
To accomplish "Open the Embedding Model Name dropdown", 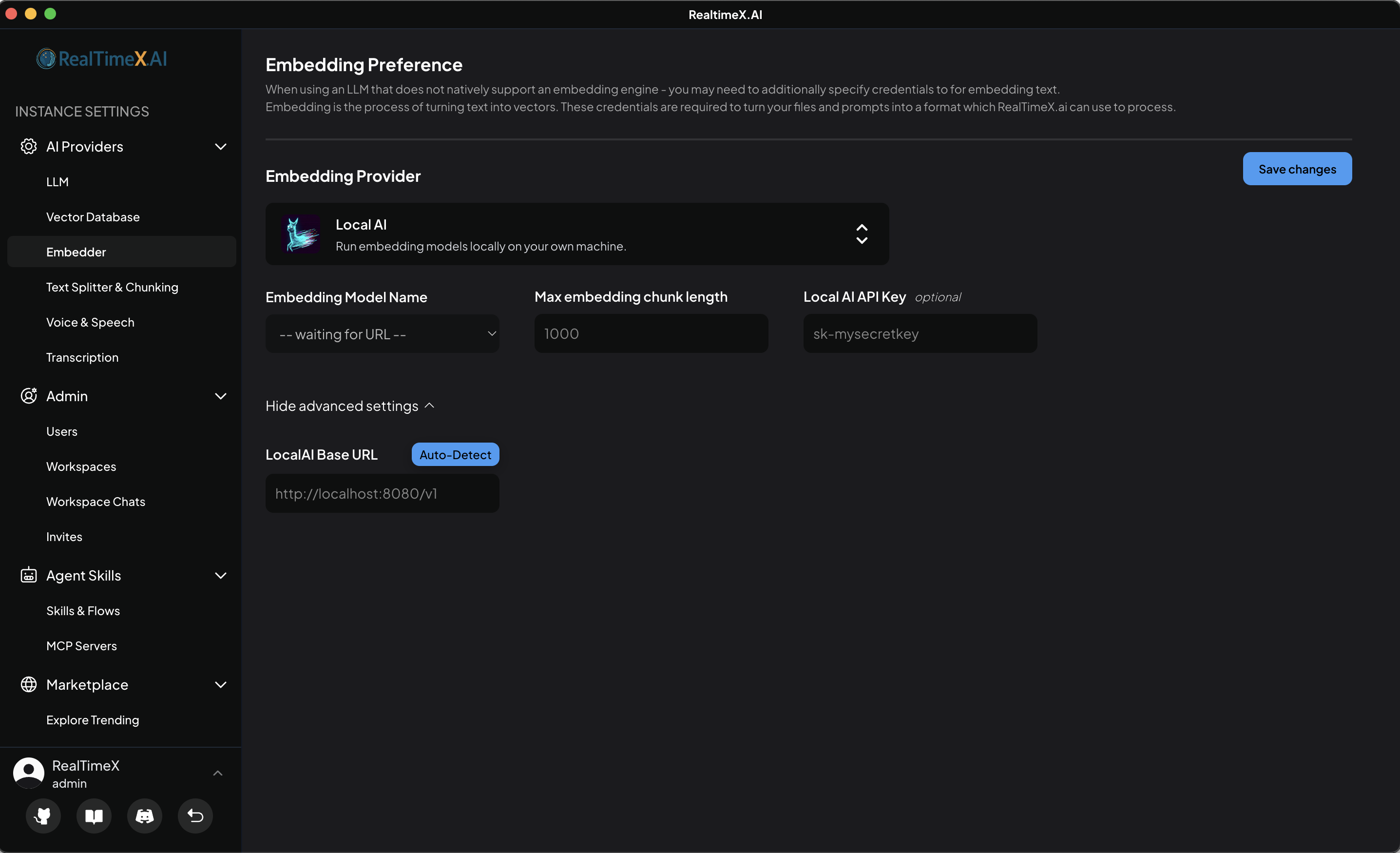I will 383,334.
